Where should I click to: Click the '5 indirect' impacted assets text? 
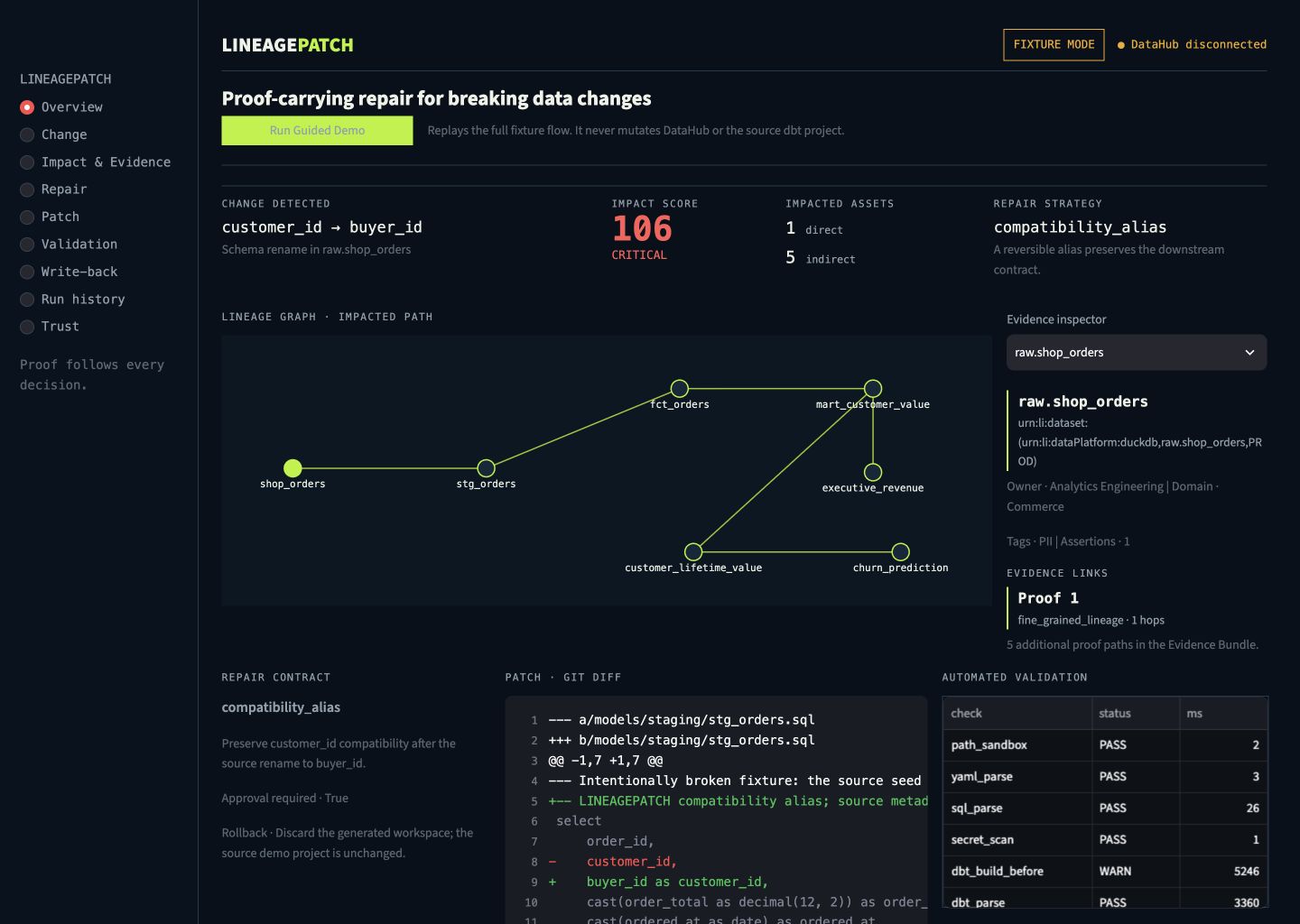click(820, 258)
